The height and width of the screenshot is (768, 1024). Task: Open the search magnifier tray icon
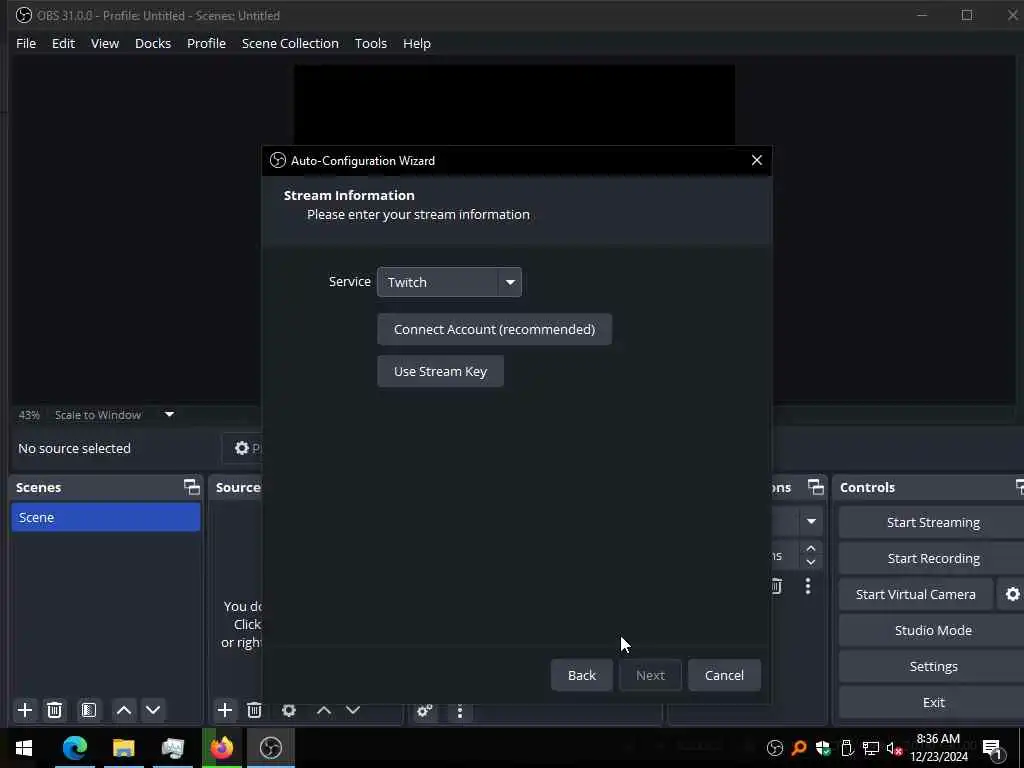point(799,748)
